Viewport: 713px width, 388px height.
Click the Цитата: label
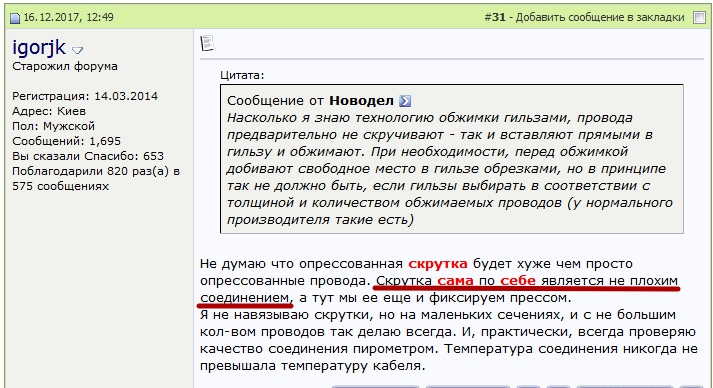242,75
